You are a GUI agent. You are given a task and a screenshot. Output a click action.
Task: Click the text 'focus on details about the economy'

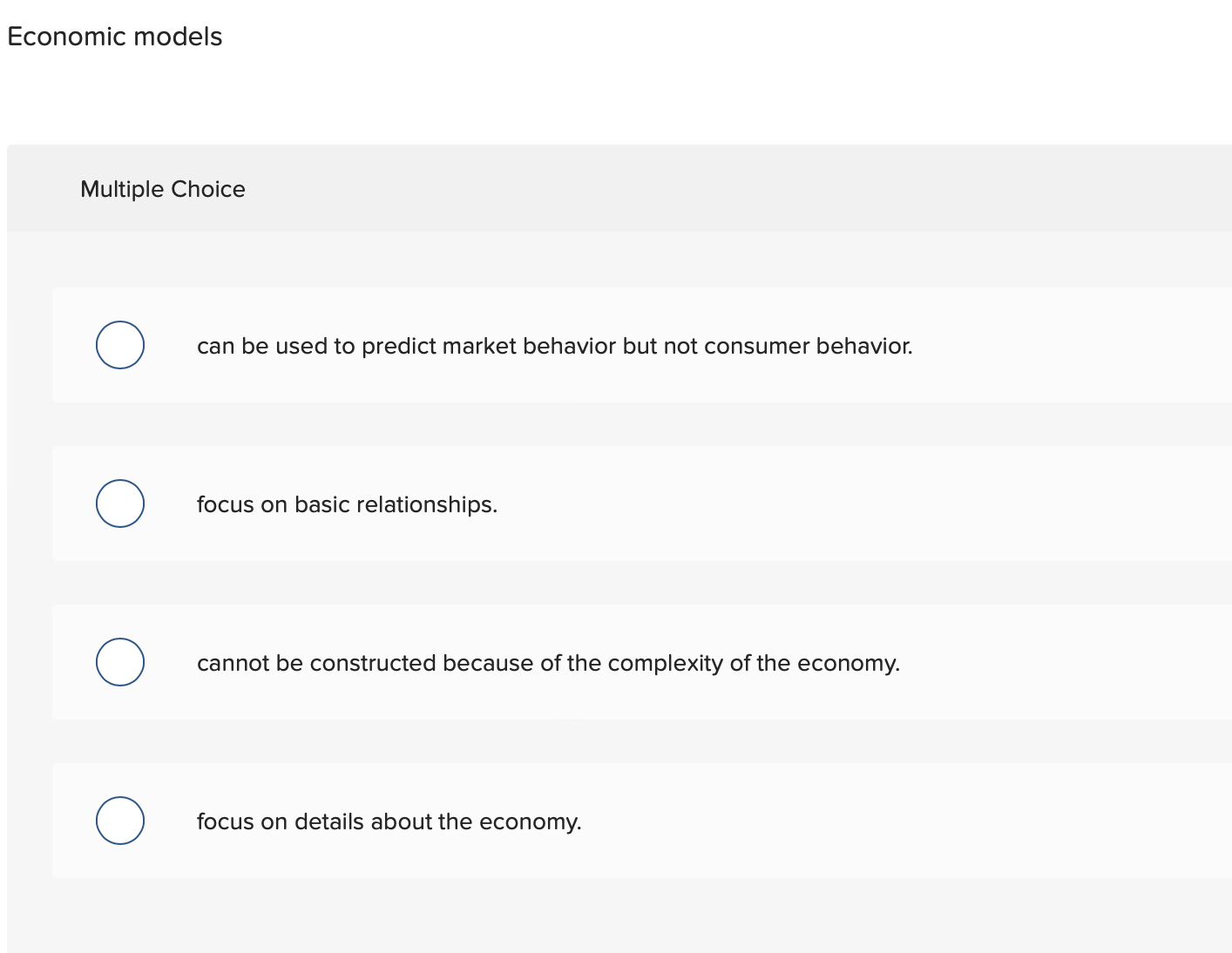coord(389,821)
